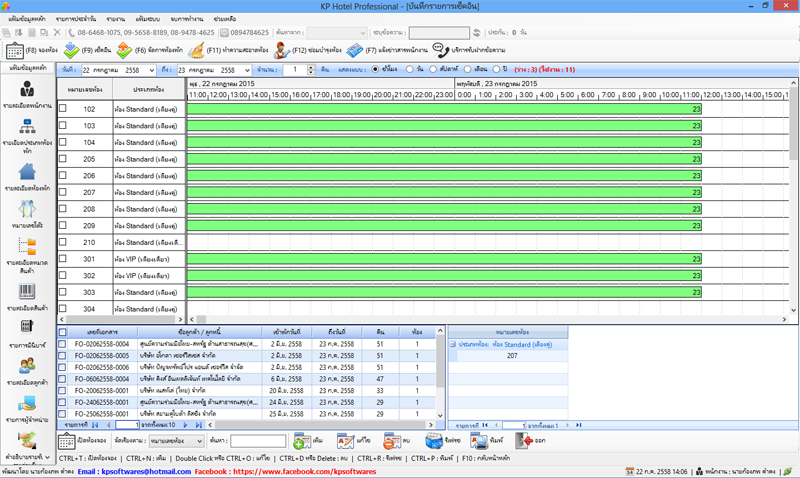Click the add record icon with green plus
The width and height of the screenshot is (800, 478).
(302, 441)
